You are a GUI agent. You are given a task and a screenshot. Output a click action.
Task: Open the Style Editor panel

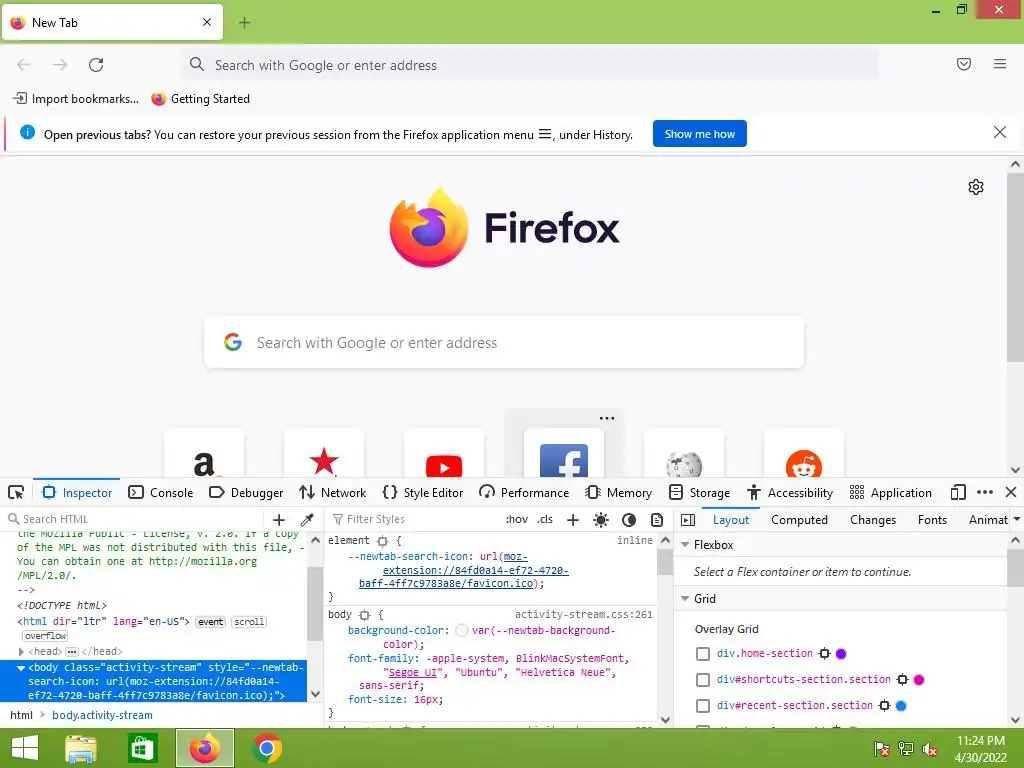click(x=423, y=492)
